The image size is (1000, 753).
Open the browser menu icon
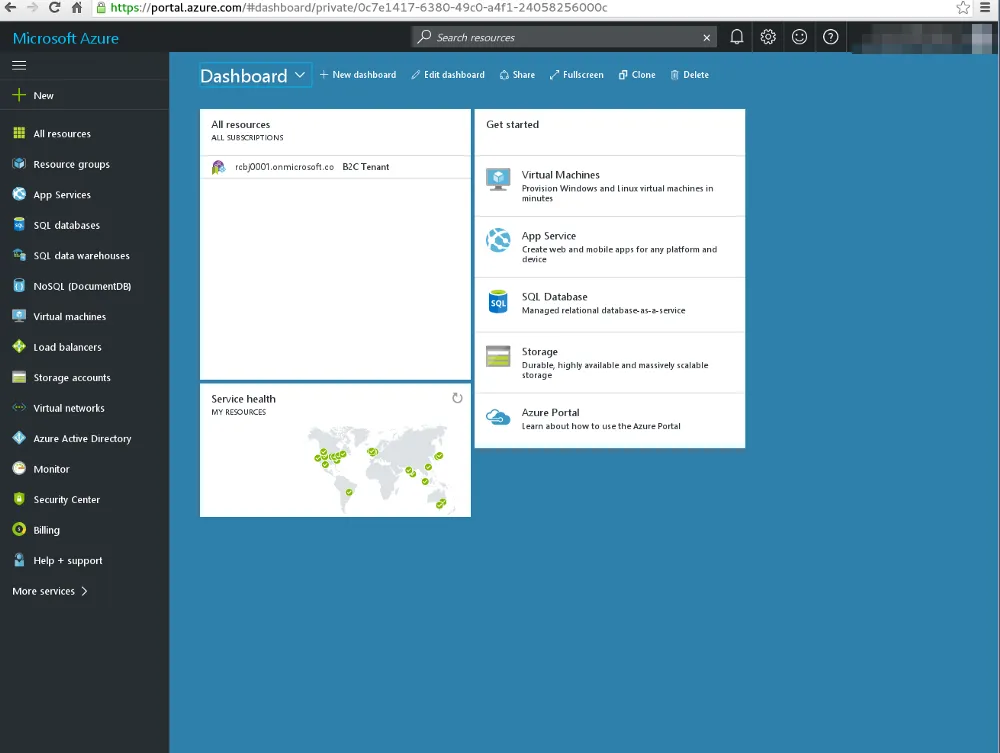(x=985, y=8)
